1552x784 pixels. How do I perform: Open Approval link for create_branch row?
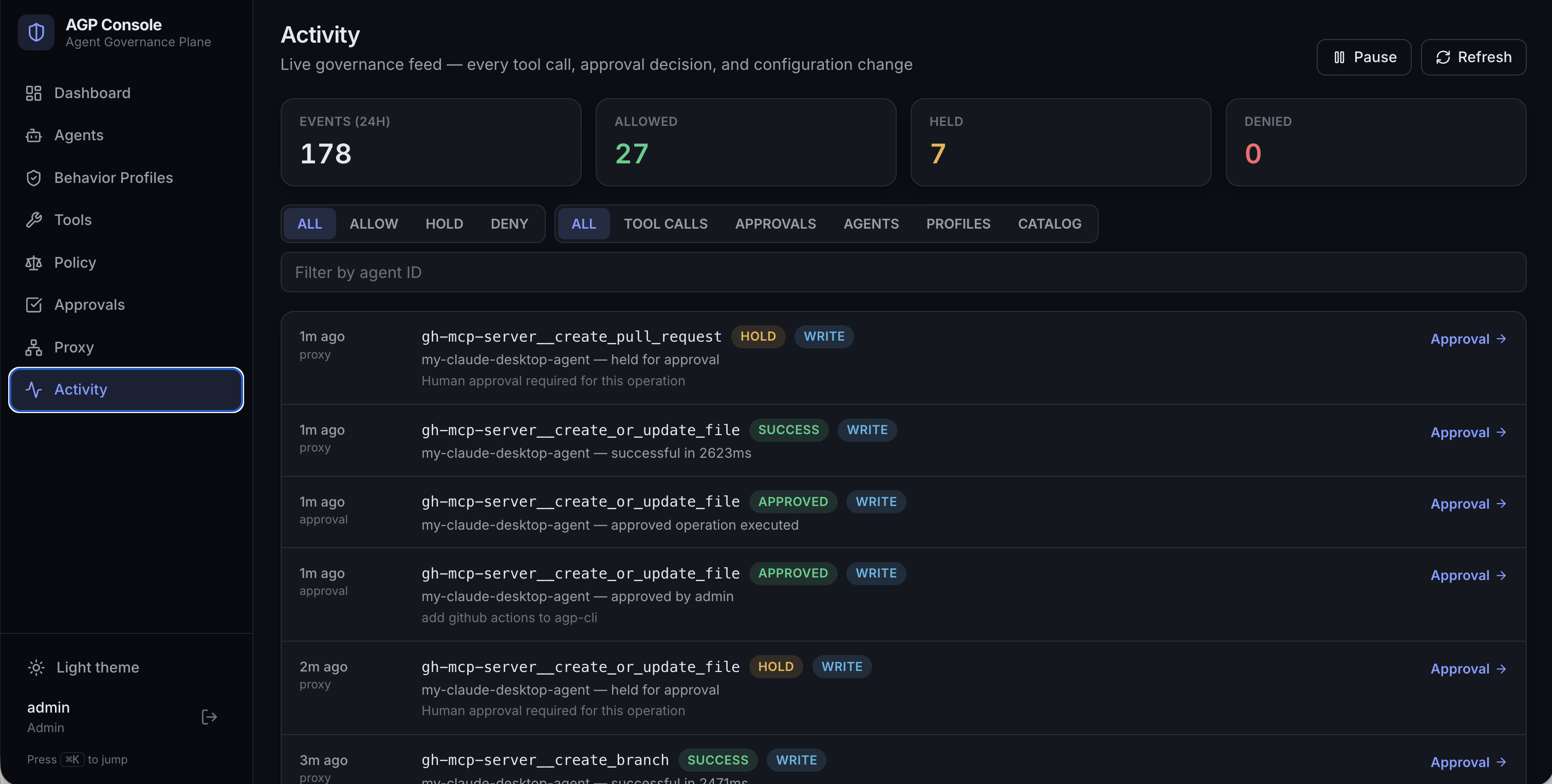click(x=1468, y=762)
